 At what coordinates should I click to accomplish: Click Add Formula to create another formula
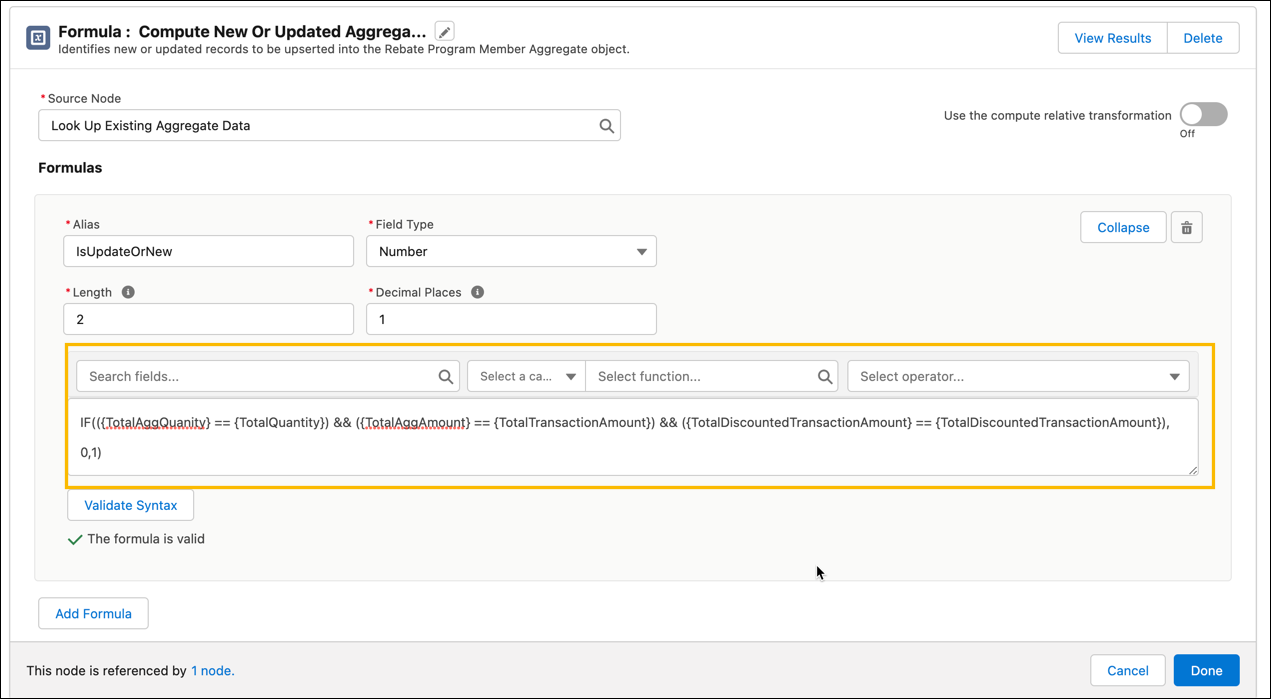[93, 613]
